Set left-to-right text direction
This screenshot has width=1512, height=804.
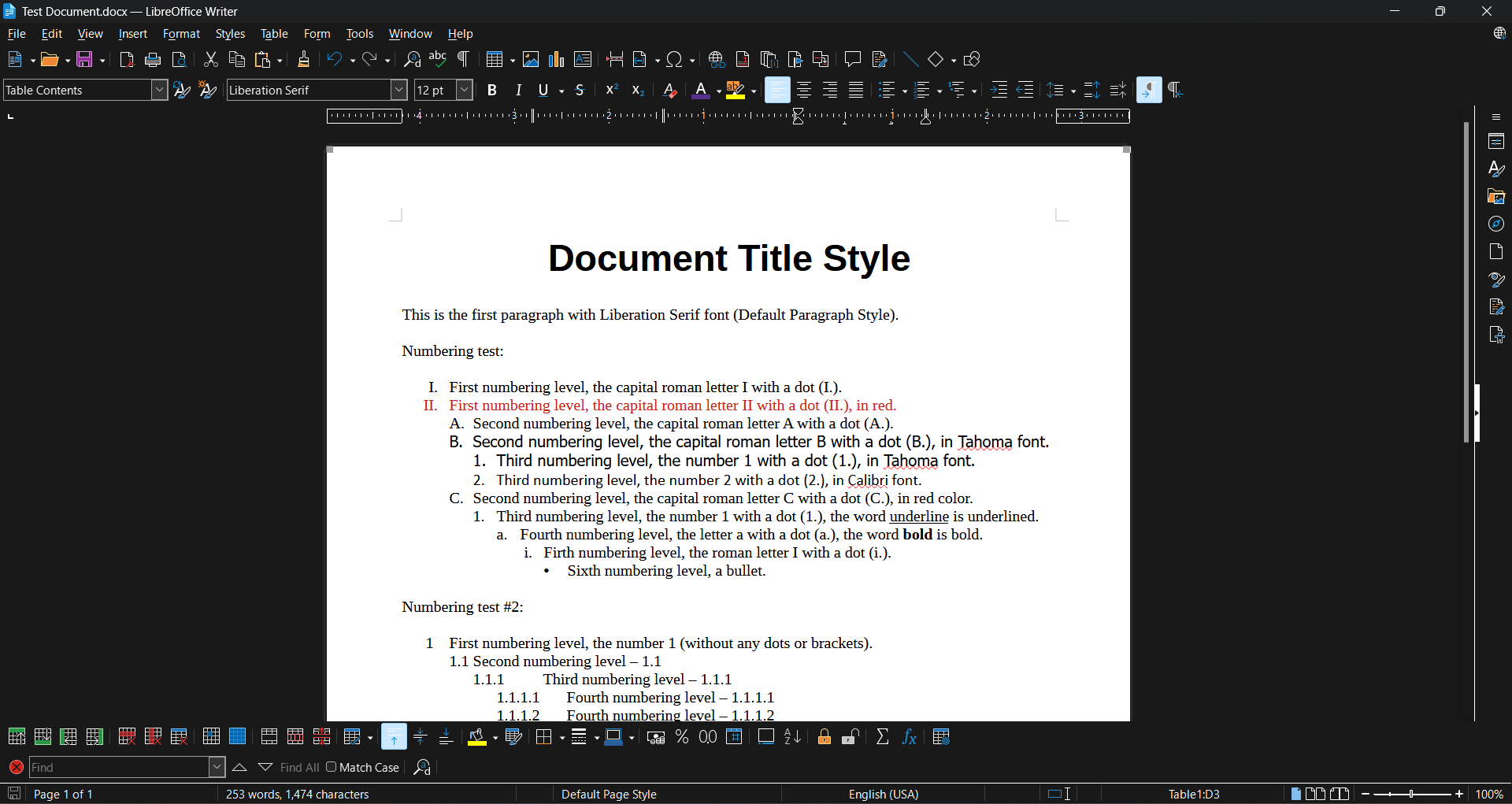(1149, 91)
